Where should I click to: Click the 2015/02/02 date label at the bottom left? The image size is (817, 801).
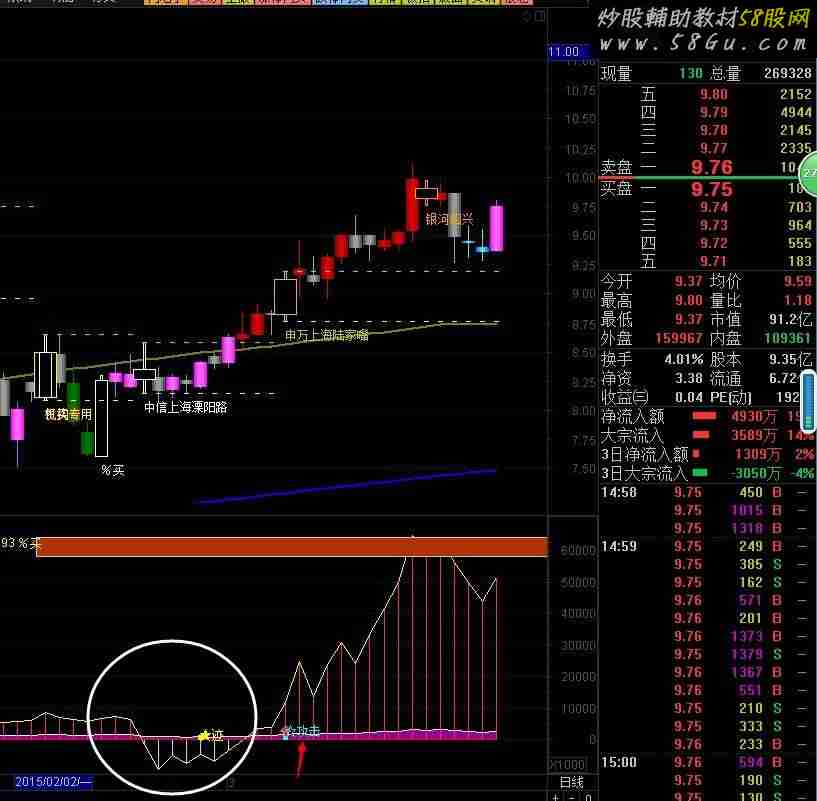[x=53, y=782]
